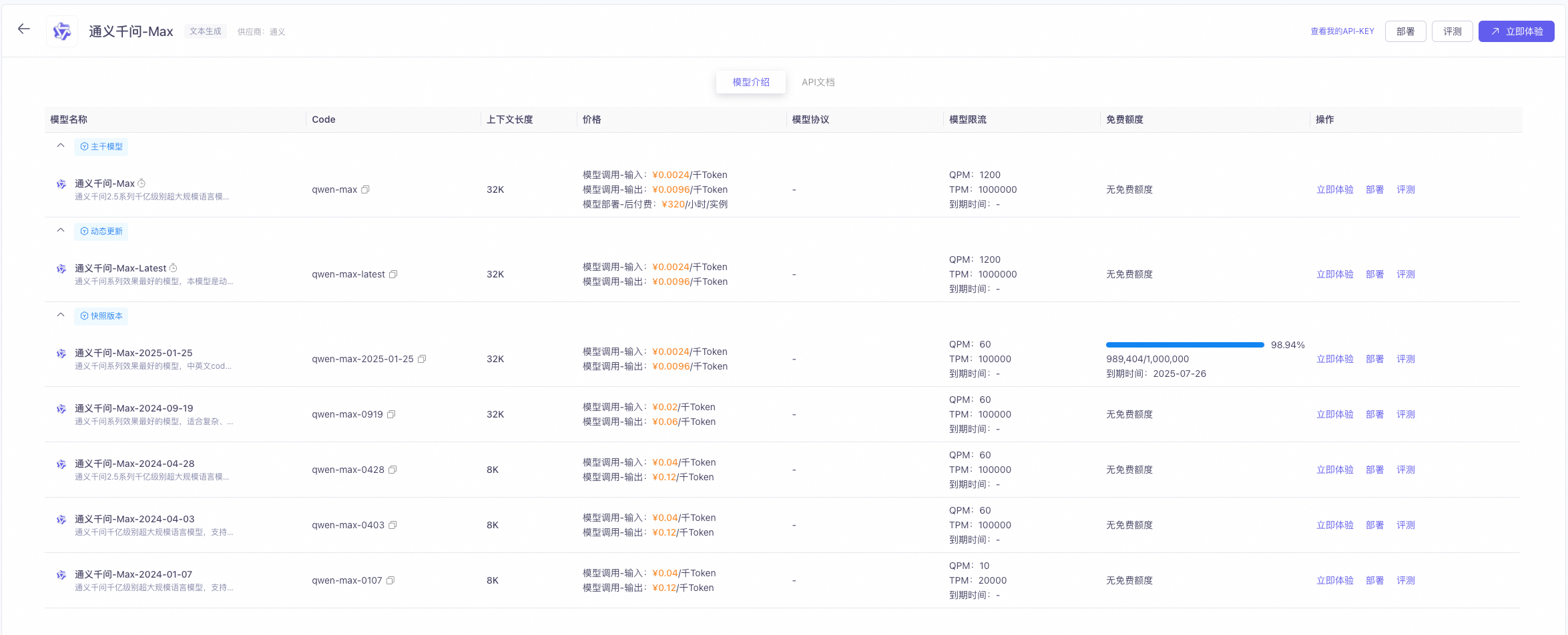Click 评测 in the qwen-max-latest row
Screen dimensions: 1568x635
(x=1406, y=274)
